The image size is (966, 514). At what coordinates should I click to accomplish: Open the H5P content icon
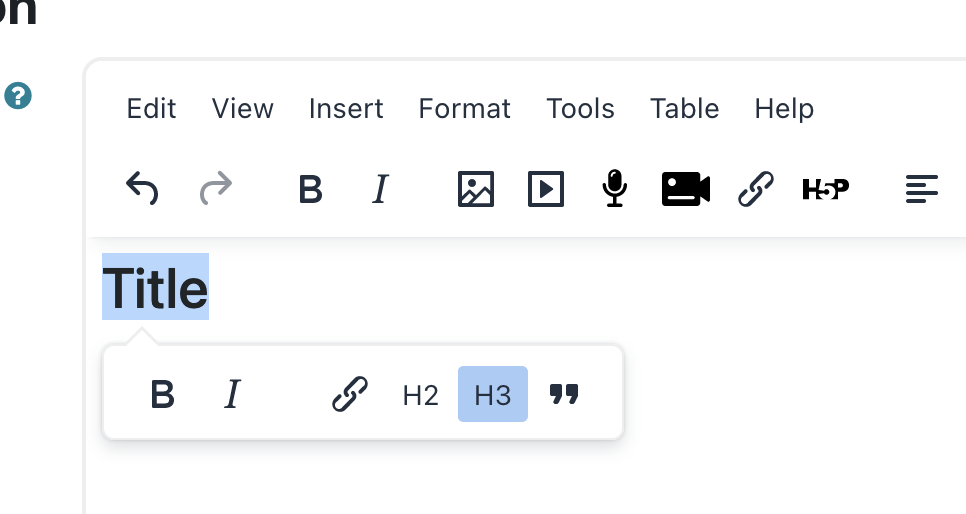(826, 189)
